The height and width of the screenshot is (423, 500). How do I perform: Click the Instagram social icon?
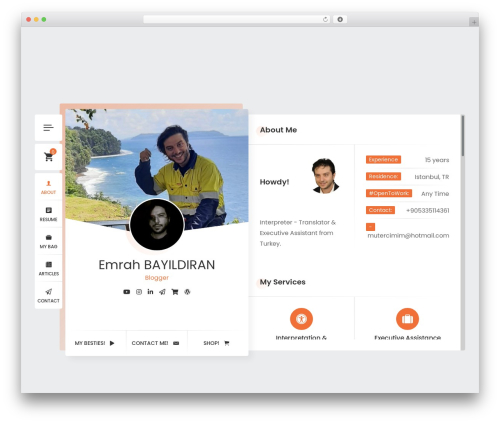tap(139, 292)
